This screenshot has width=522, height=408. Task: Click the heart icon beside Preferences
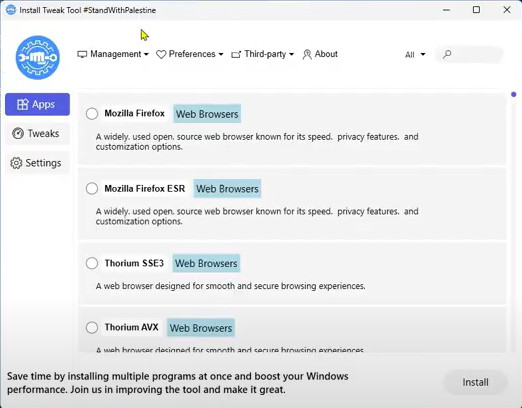[161, 54]
